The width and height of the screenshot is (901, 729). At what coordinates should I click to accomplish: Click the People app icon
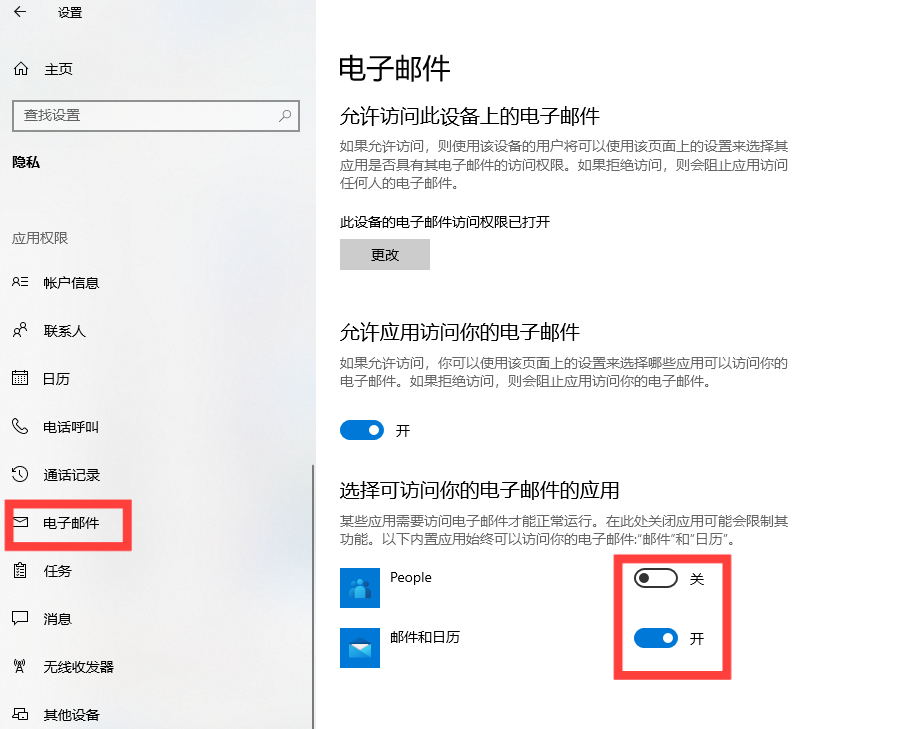point(360,588)
